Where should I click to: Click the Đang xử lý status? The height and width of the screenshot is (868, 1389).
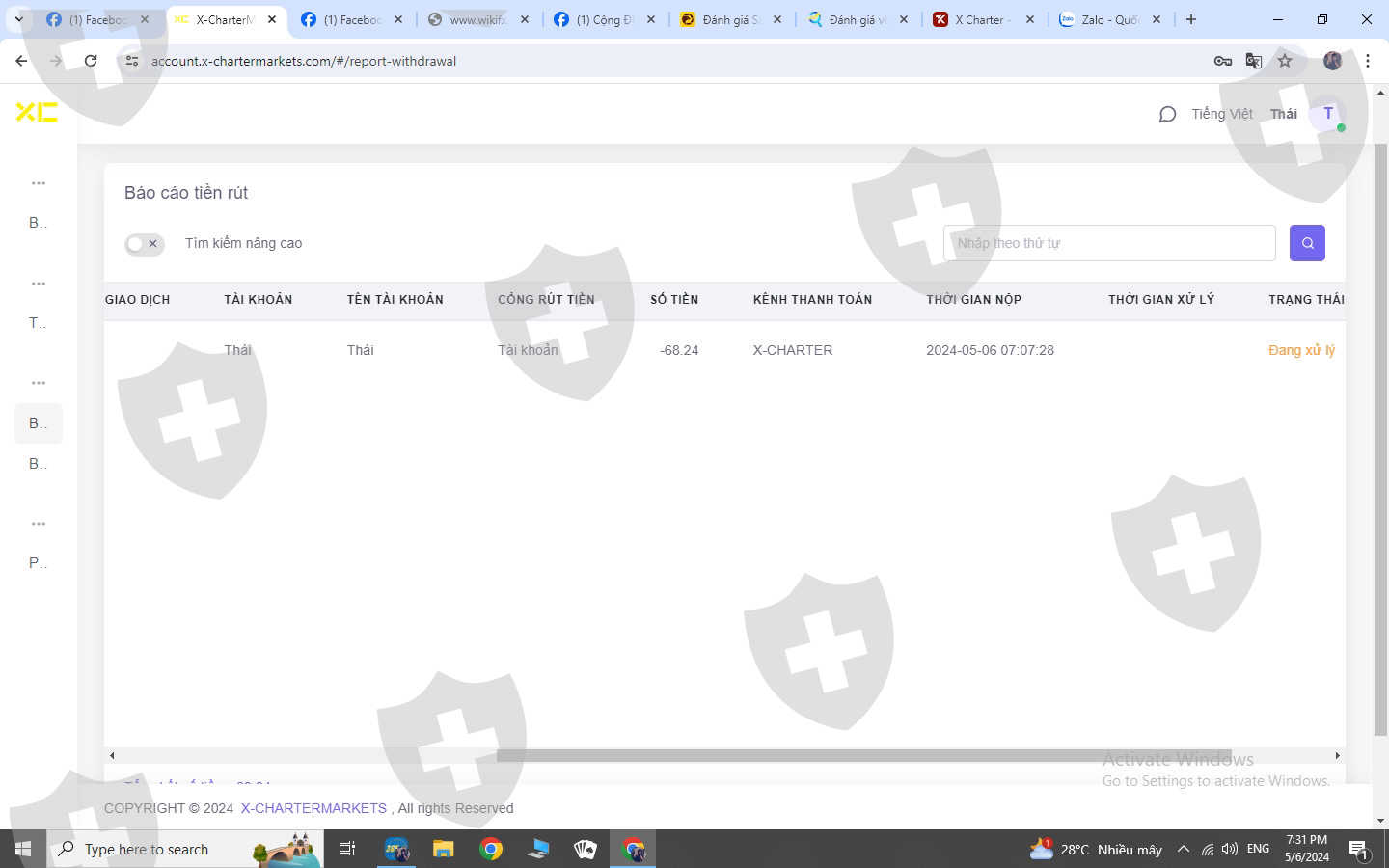(1301, 350)
